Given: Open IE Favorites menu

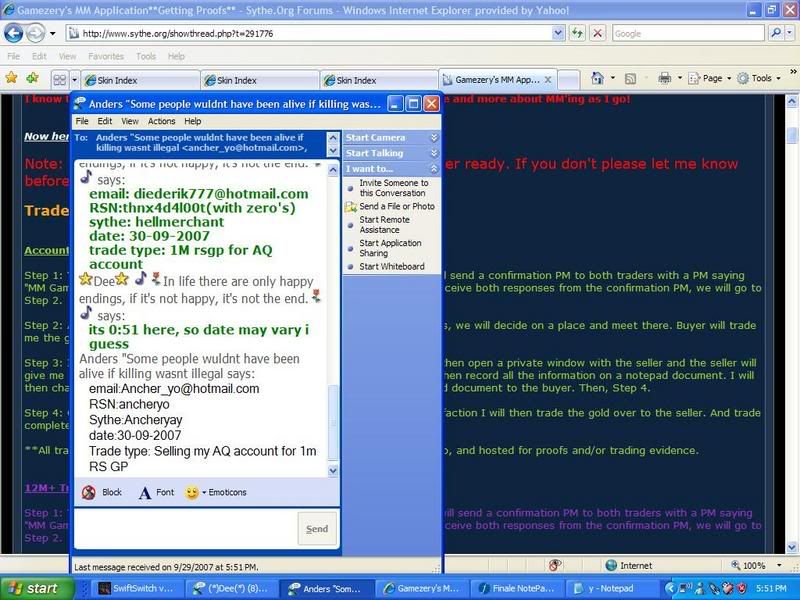Looking at the screenshot, I should pos(106,56).
